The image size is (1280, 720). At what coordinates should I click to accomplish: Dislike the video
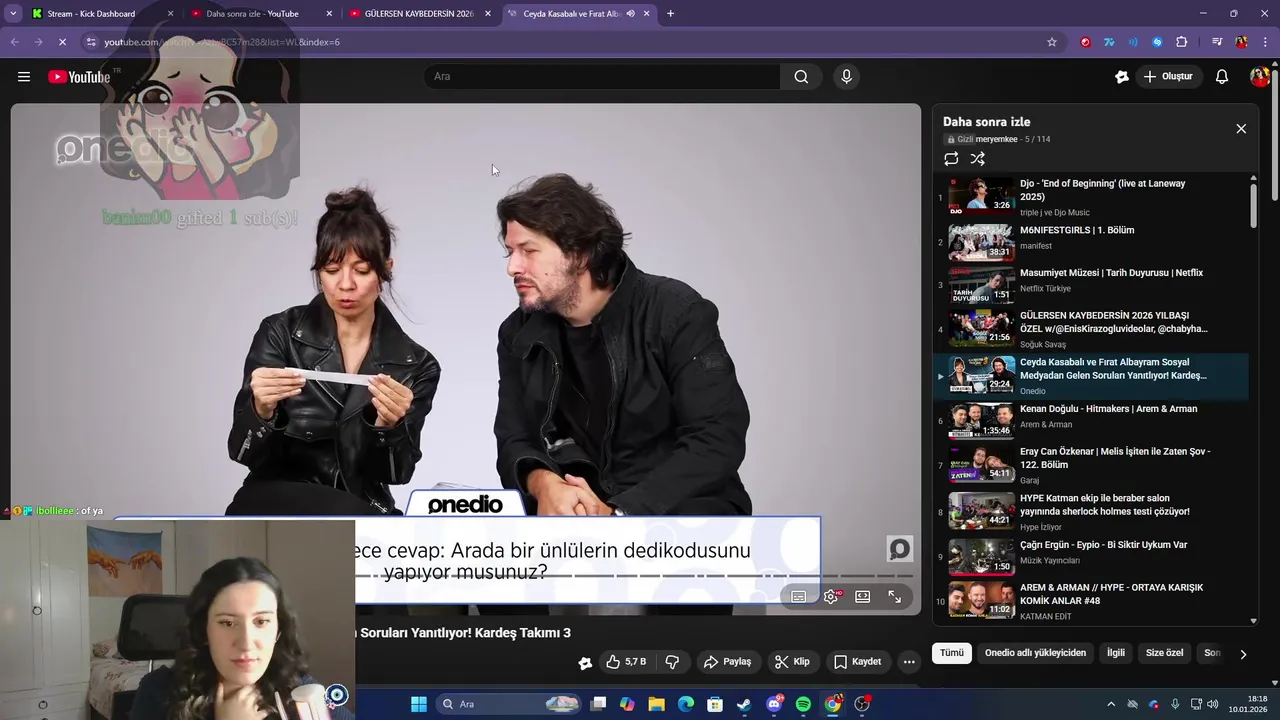672,662
